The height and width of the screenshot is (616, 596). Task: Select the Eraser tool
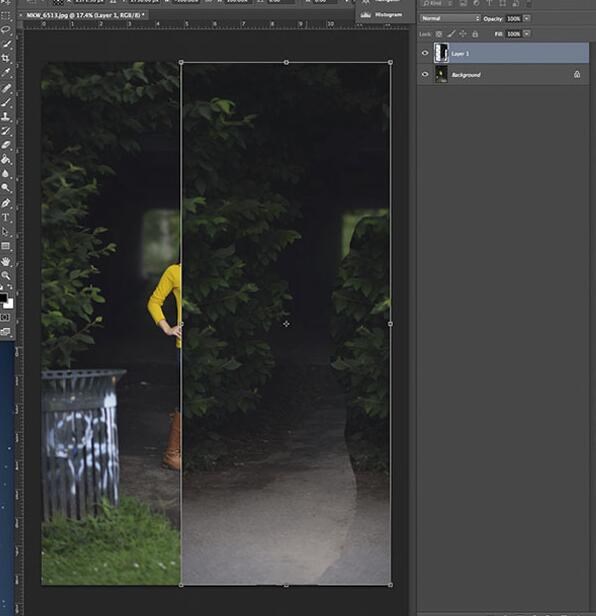[6, 145]
